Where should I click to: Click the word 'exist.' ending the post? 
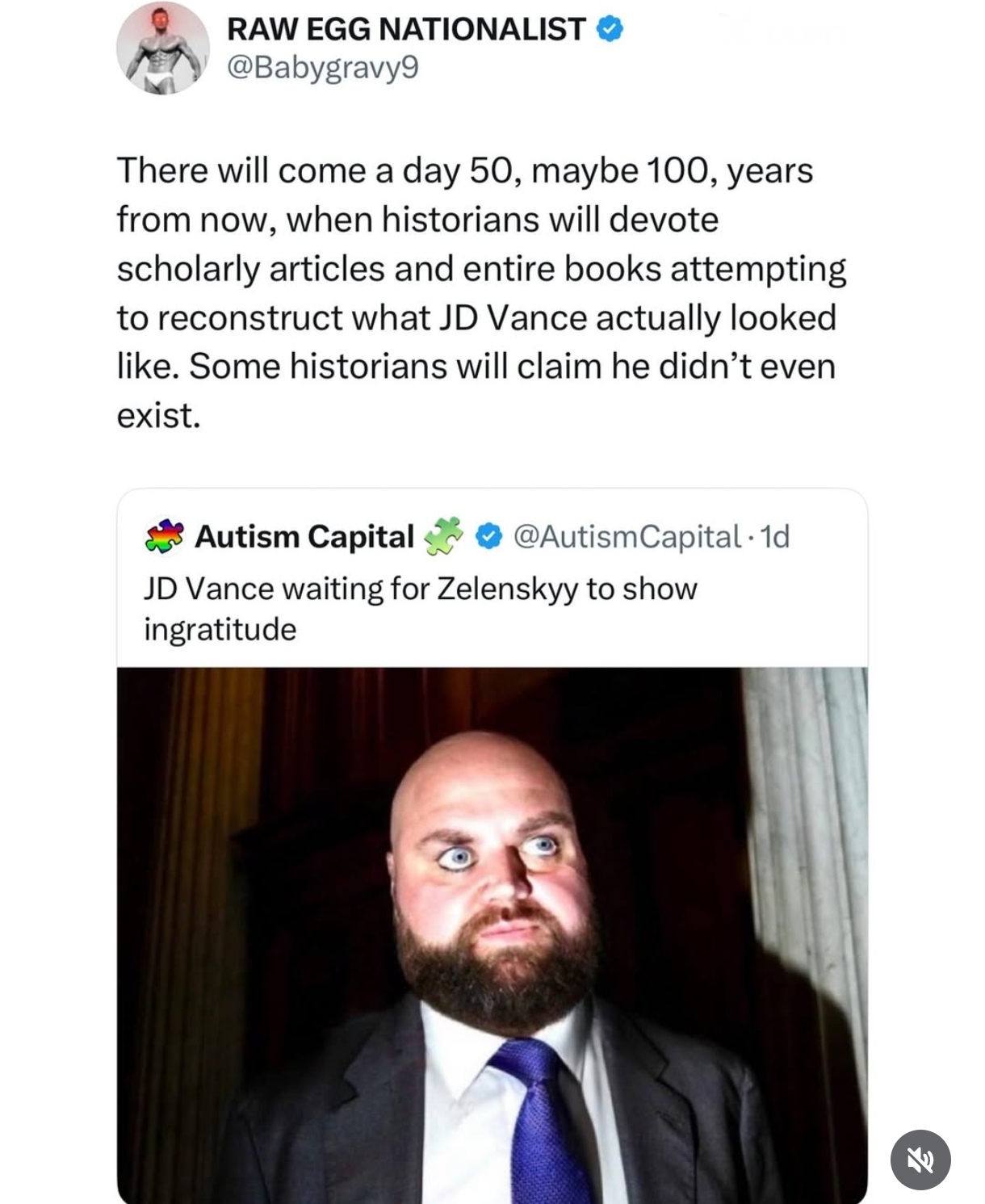tap(158, 416)
